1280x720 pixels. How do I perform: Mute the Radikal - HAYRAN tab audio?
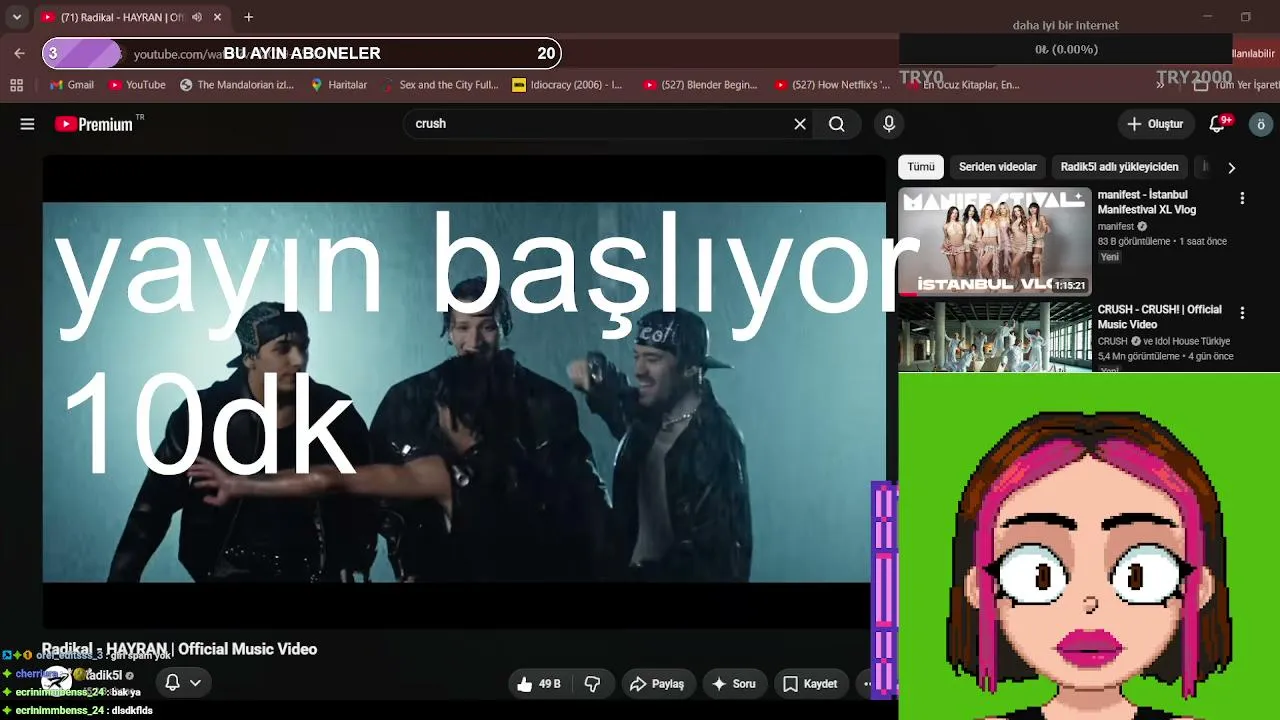(197, 17)
